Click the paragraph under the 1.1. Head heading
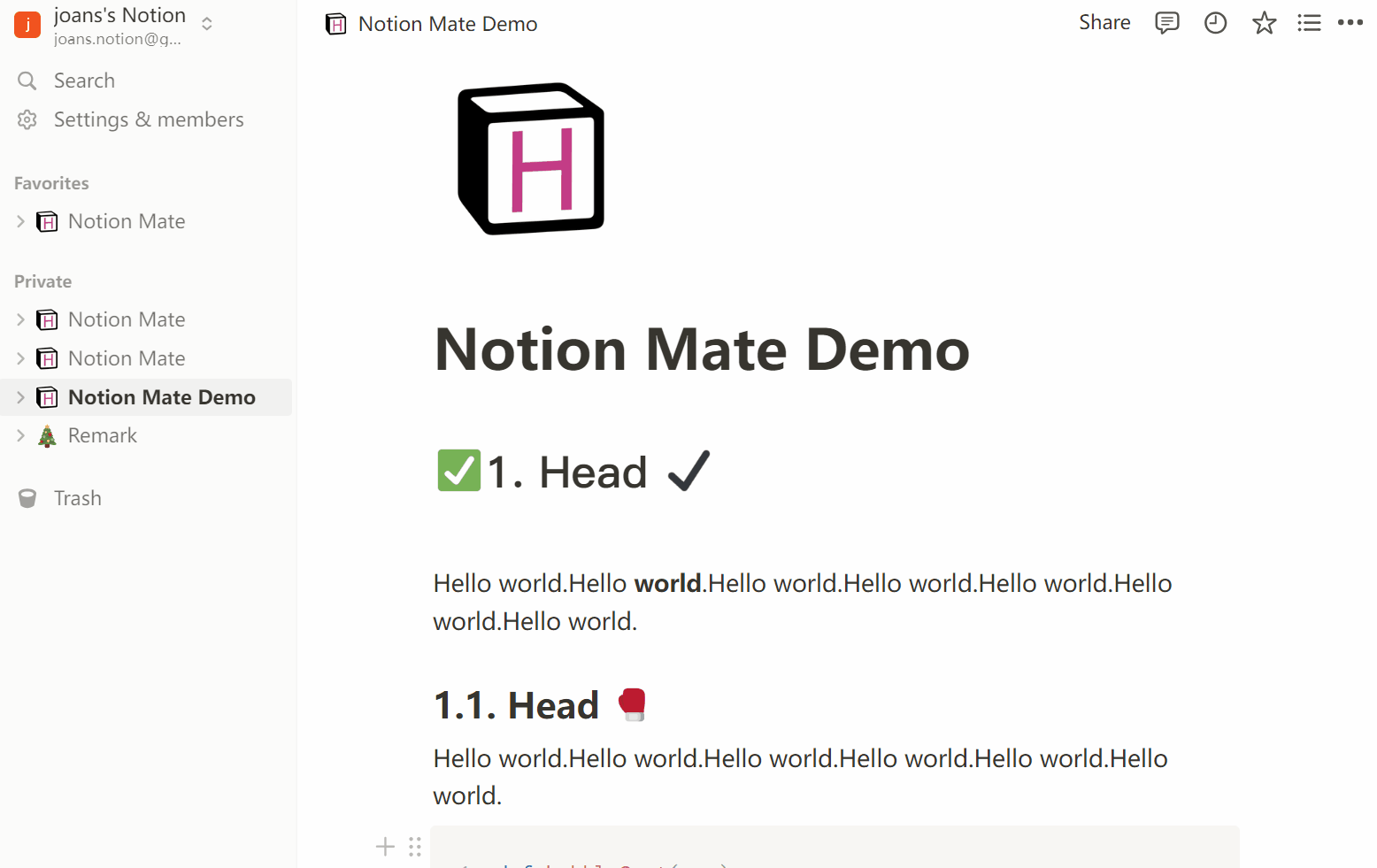Image resolution: width=1377 pixels, height=868 pixels. pyautogui.click(x=801, y=777)
